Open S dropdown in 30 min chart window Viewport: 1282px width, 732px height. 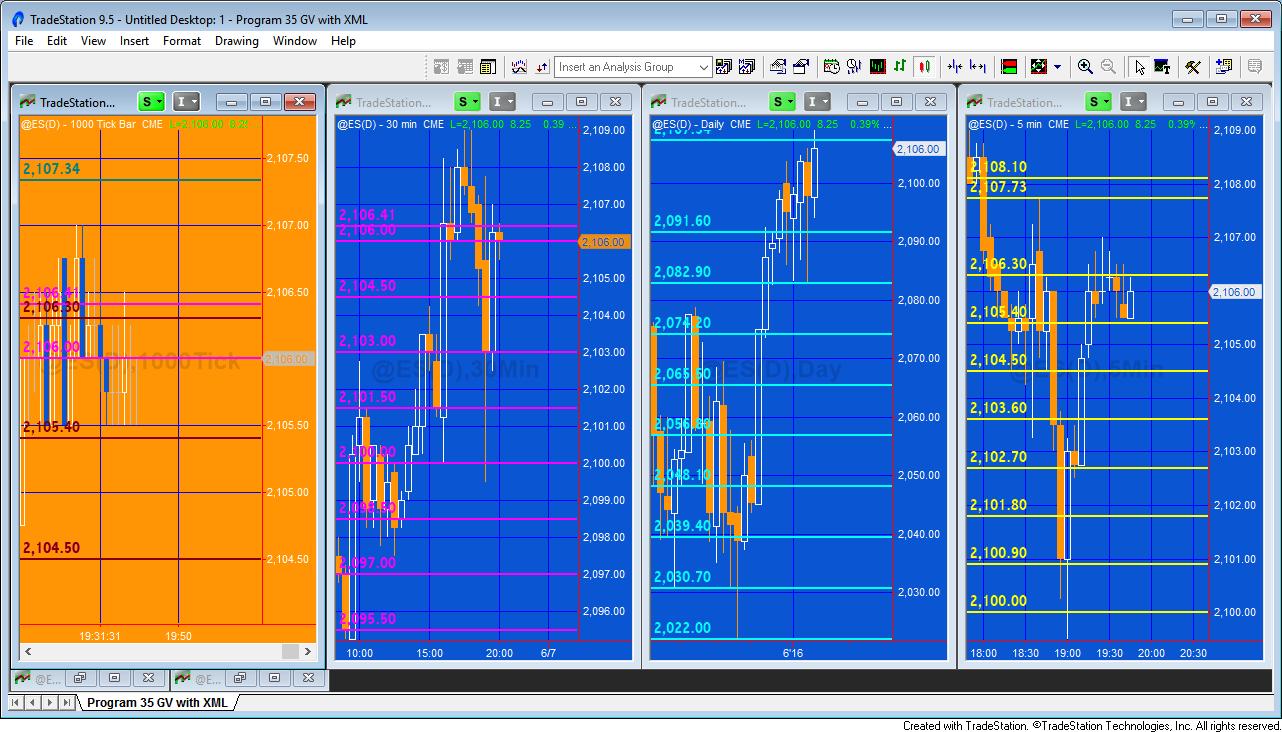point(468,102)
